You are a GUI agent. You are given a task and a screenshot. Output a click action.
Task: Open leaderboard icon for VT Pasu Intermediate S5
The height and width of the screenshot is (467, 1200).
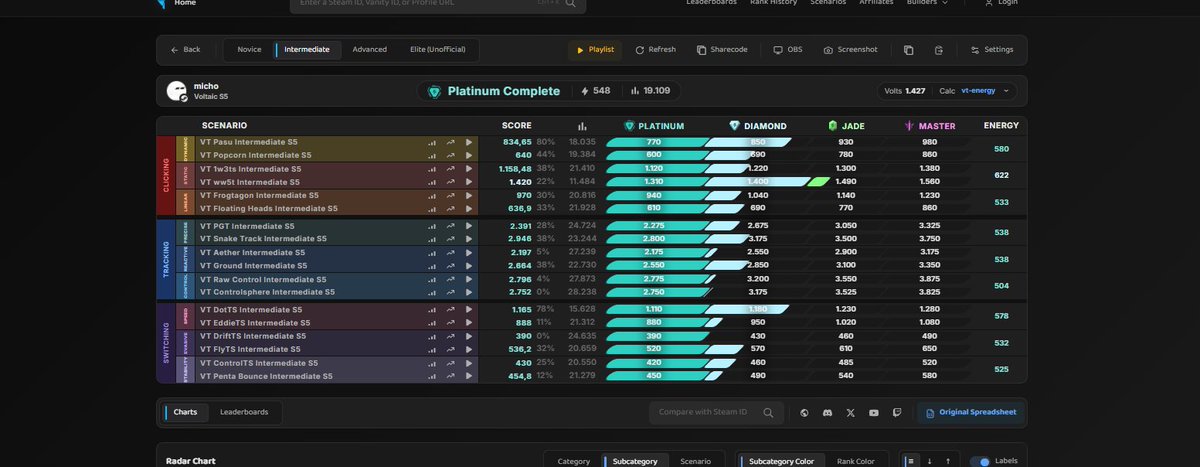[432, 142]
